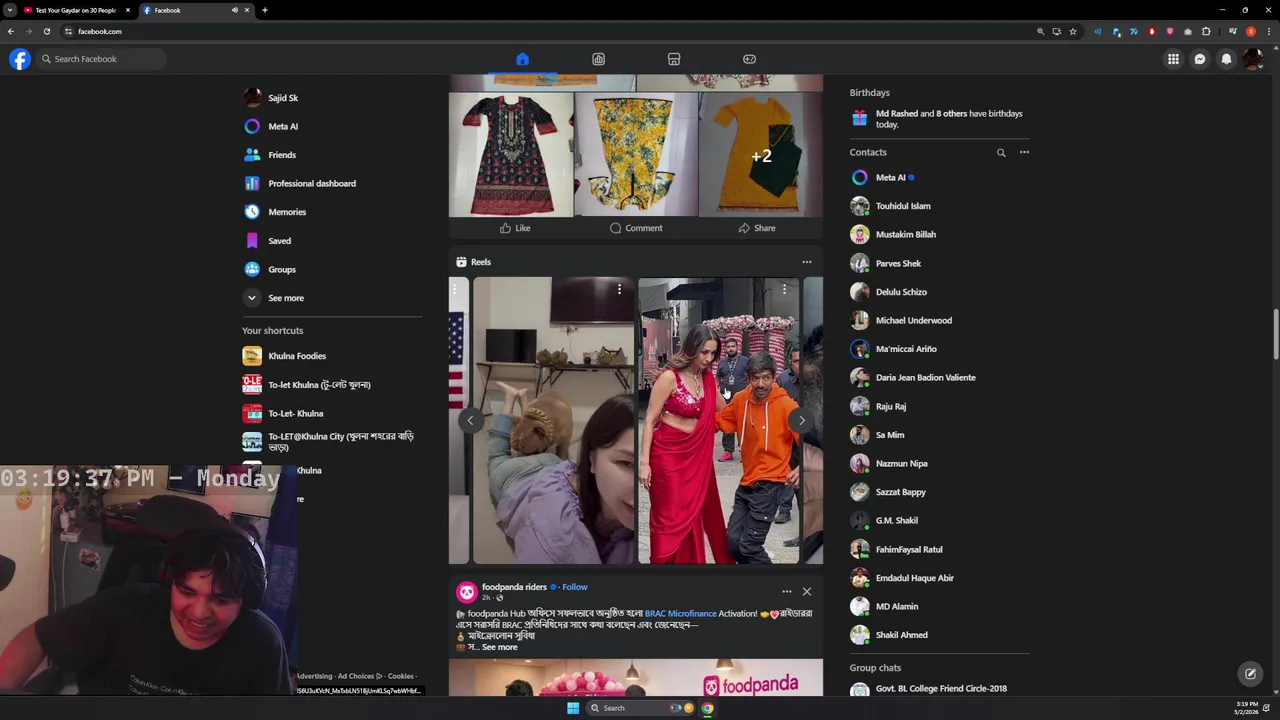Search contacts magnifier icon

[x=1001, y=153]
